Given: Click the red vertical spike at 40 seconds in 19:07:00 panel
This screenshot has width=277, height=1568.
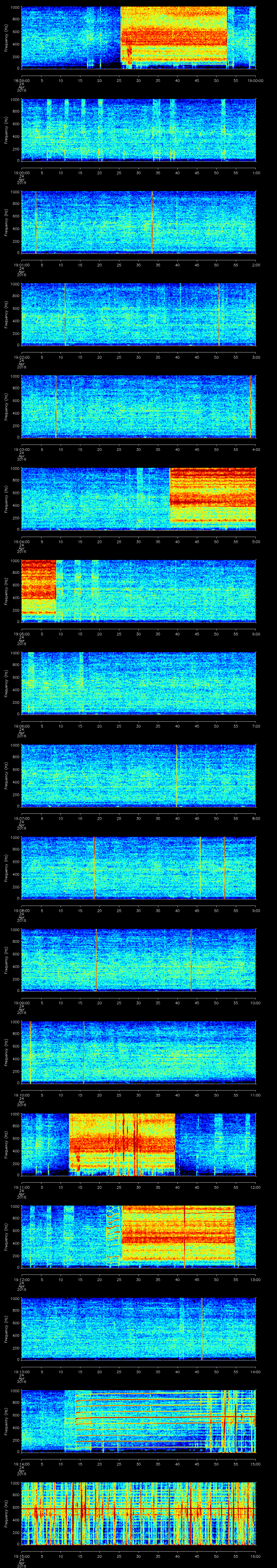Looking at the screenshot, I should click(177, 775).
